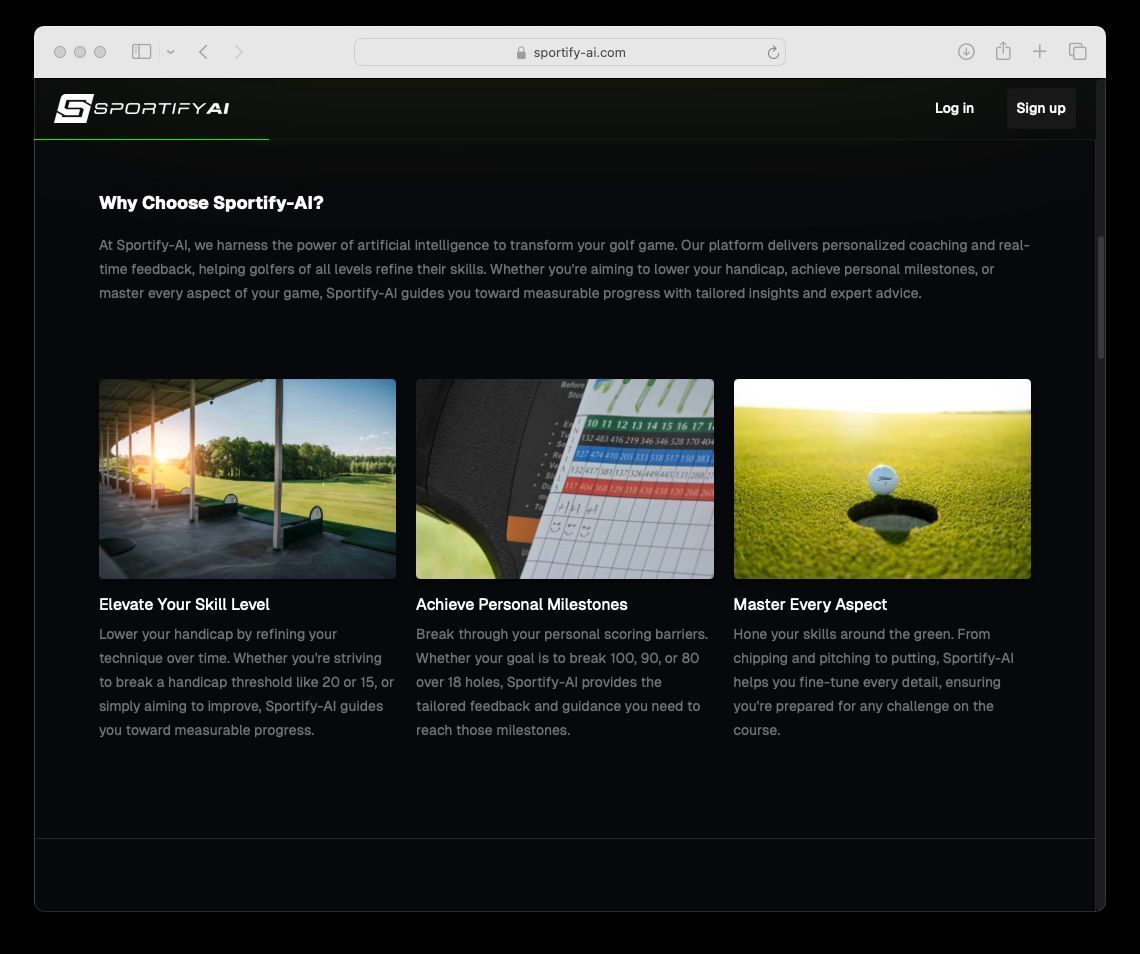
Task: Click the Sign up button
Action: [x=1040, y=108]
